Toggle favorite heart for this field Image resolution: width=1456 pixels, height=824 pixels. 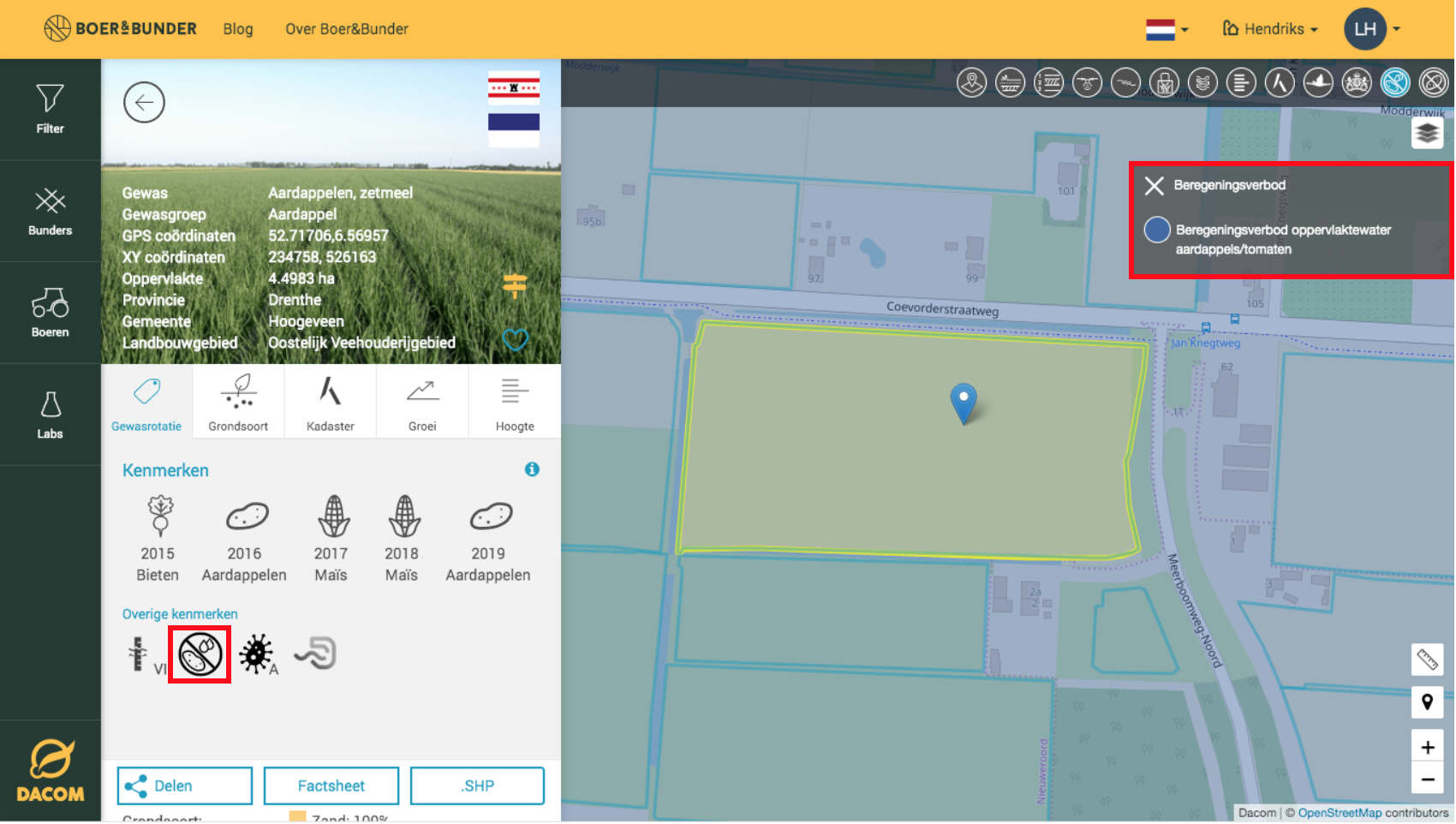(515, 340)
